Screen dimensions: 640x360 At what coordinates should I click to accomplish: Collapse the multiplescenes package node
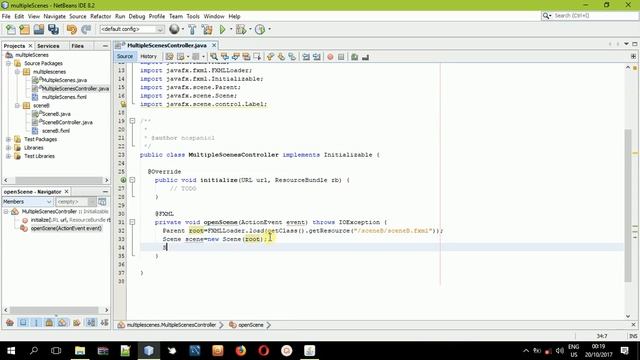(x=17, y=72)
